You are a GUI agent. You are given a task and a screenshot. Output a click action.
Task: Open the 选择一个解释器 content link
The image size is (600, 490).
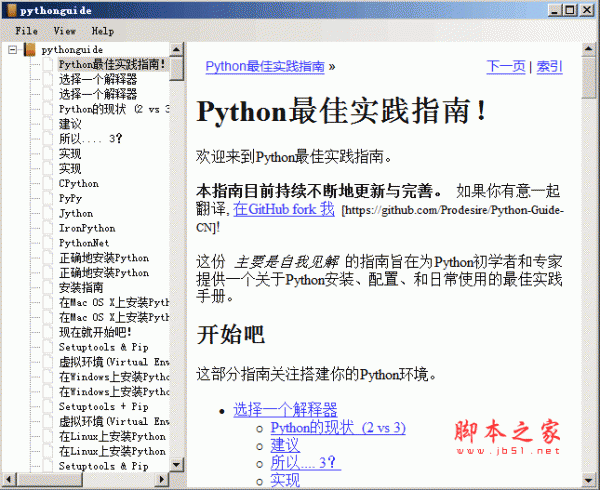[285, 410]
